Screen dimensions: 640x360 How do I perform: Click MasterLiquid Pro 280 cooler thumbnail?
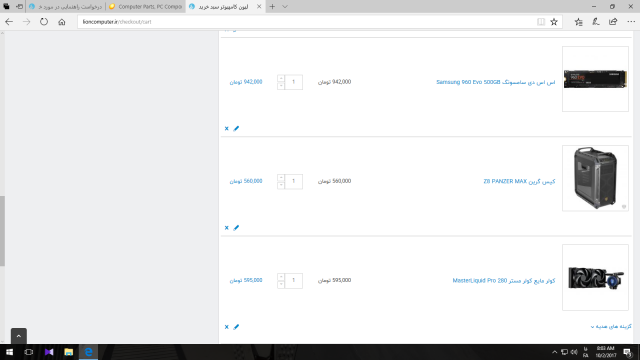(595, 278)
